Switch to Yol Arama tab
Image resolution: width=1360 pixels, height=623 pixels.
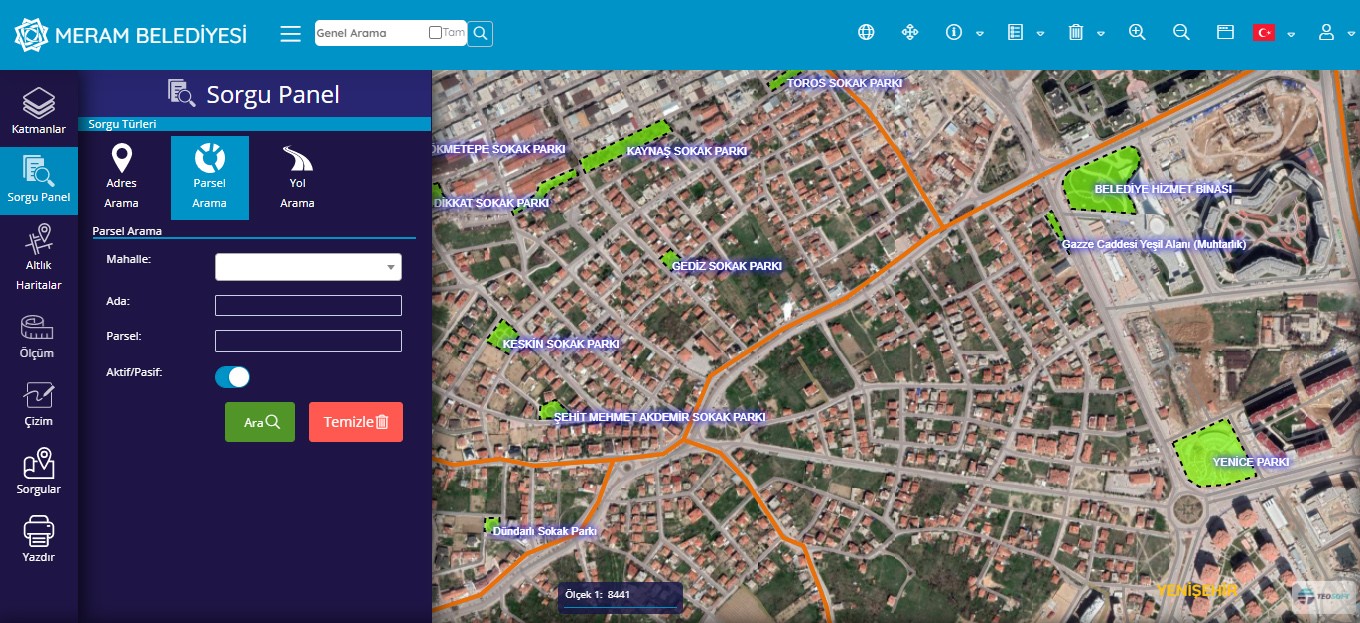coord(297,177)
